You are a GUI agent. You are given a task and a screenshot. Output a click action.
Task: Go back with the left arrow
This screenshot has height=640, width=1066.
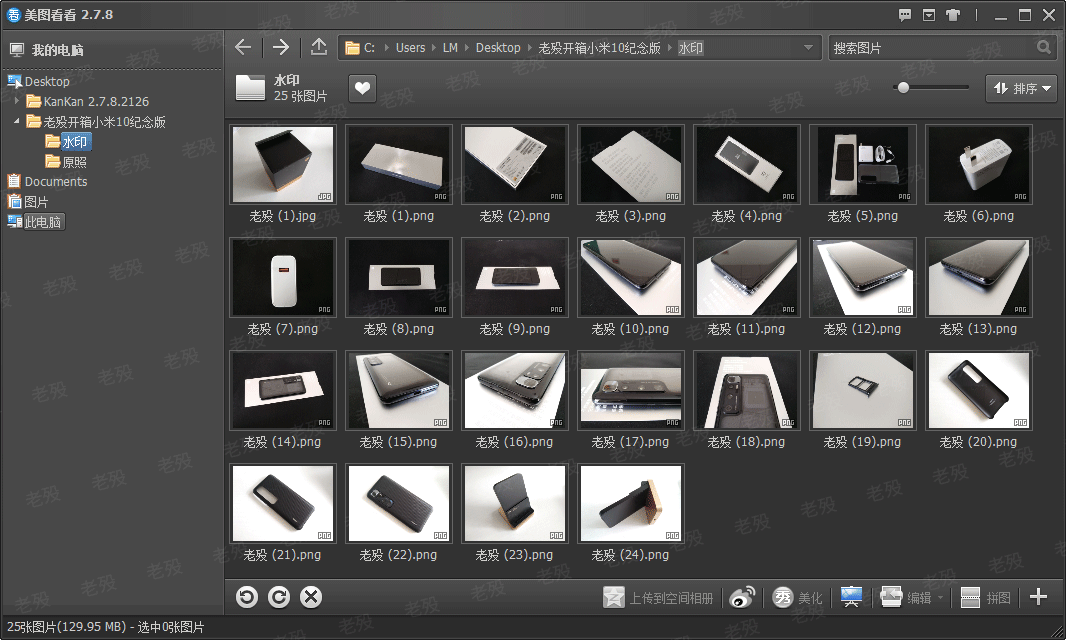[243, 48]
